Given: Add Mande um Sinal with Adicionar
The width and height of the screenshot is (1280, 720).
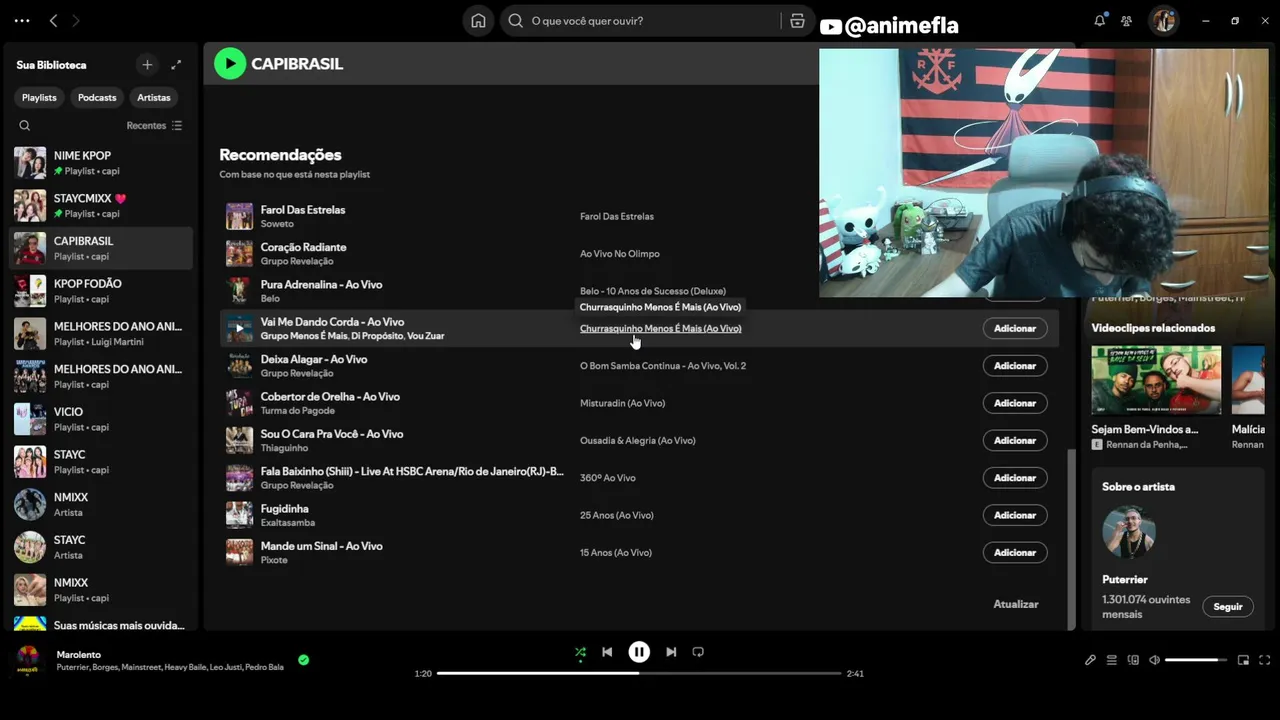Looking at the screenshot, I should [1015, 552].
